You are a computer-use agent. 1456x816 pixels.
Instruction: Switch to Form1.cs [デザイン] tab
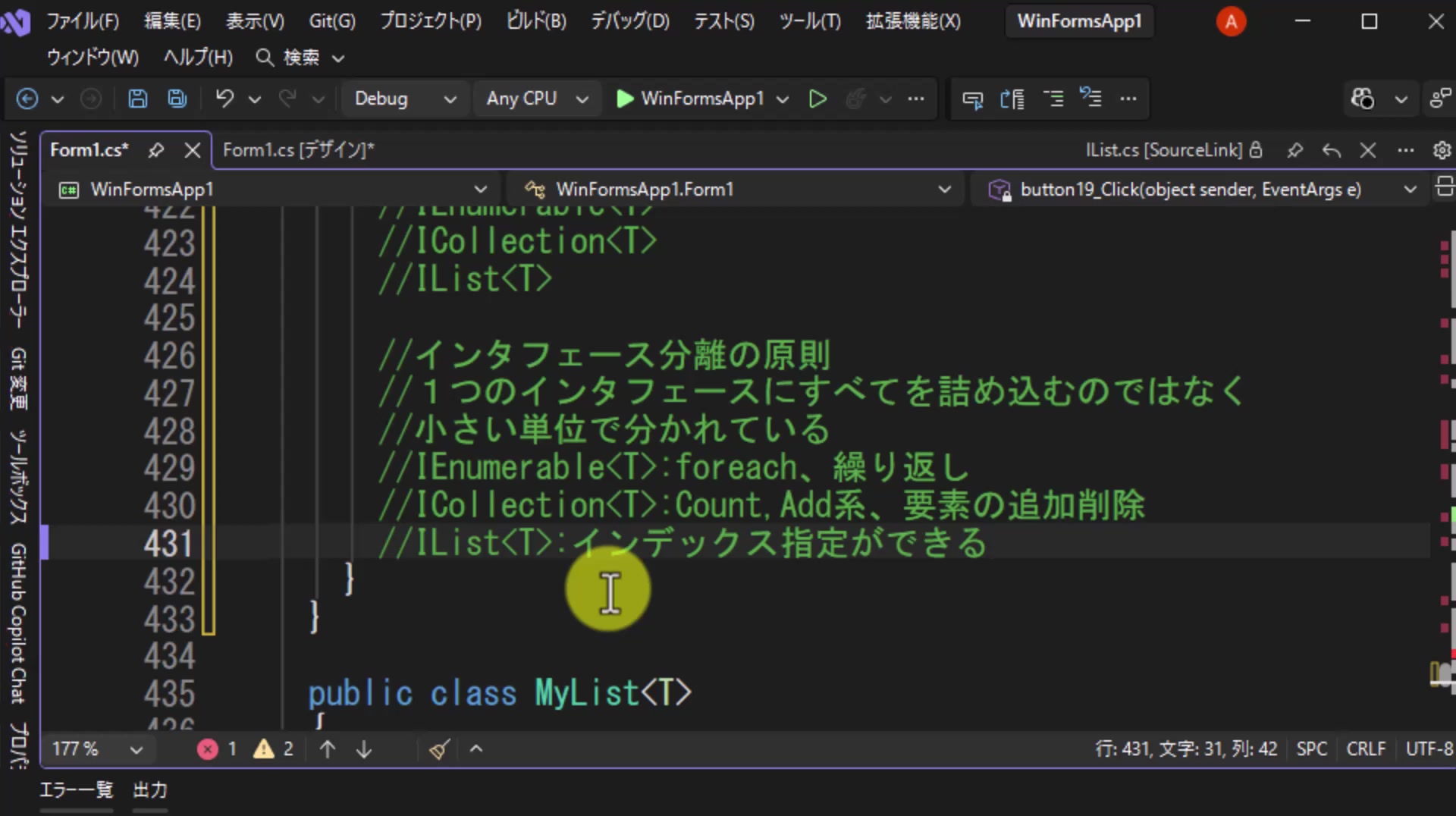tap(298, 150)
